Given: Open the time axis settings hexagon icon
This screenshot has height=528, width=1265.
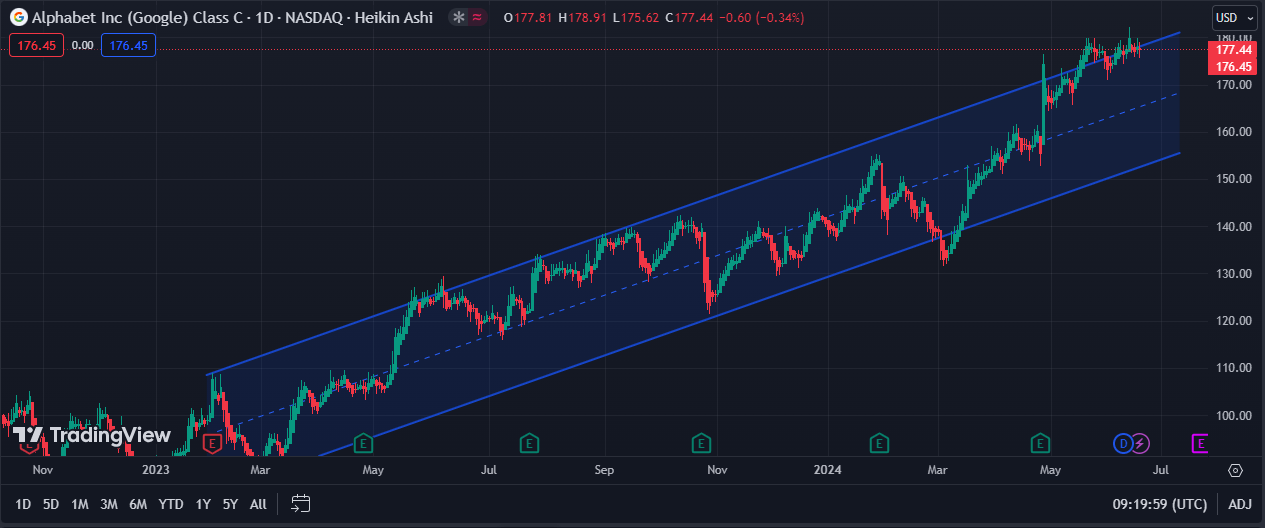Looking at the screenshot, I should [1235, 470].
